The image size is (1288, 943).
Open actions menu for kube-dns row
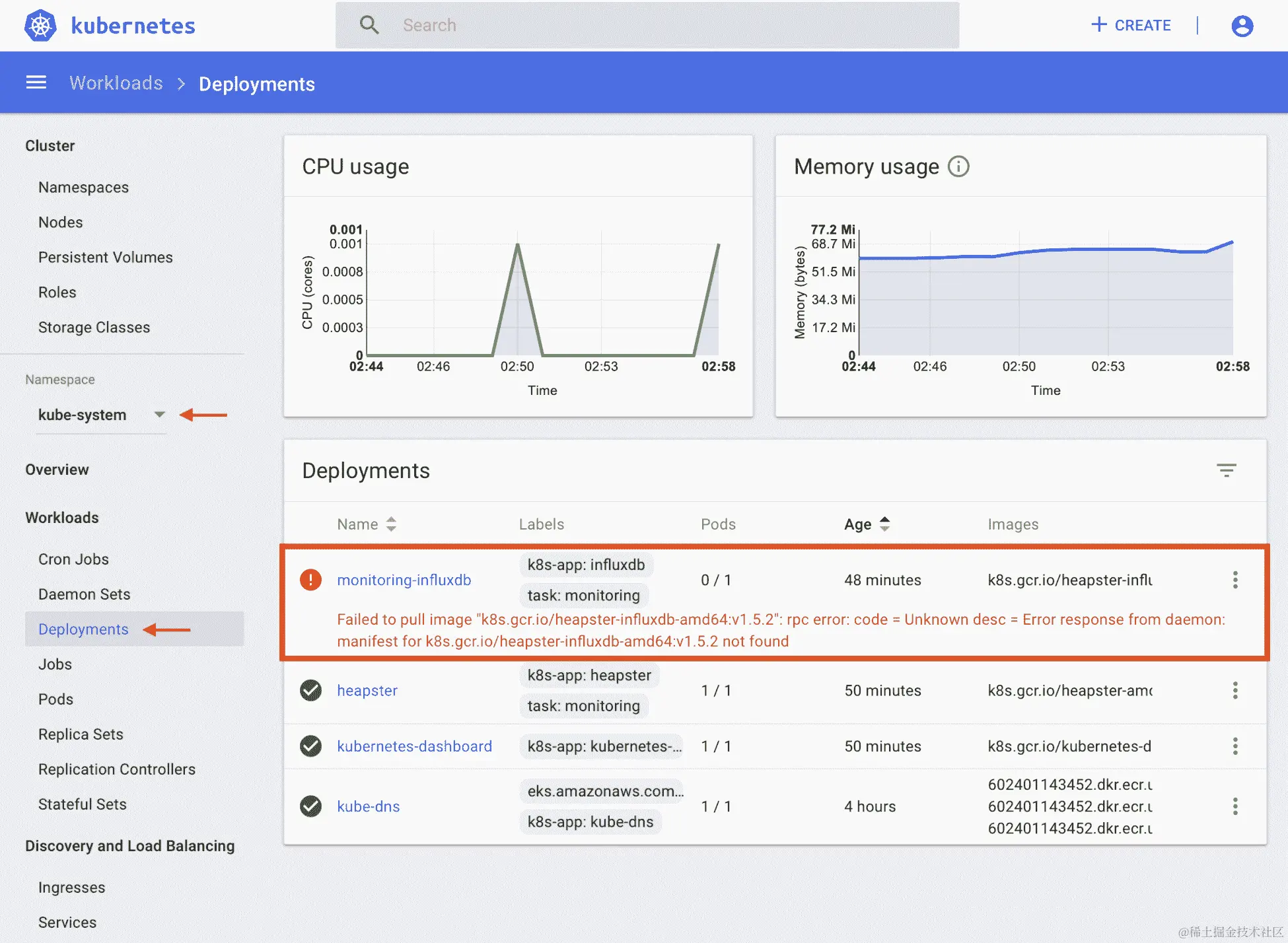(x=1234, y=806)
